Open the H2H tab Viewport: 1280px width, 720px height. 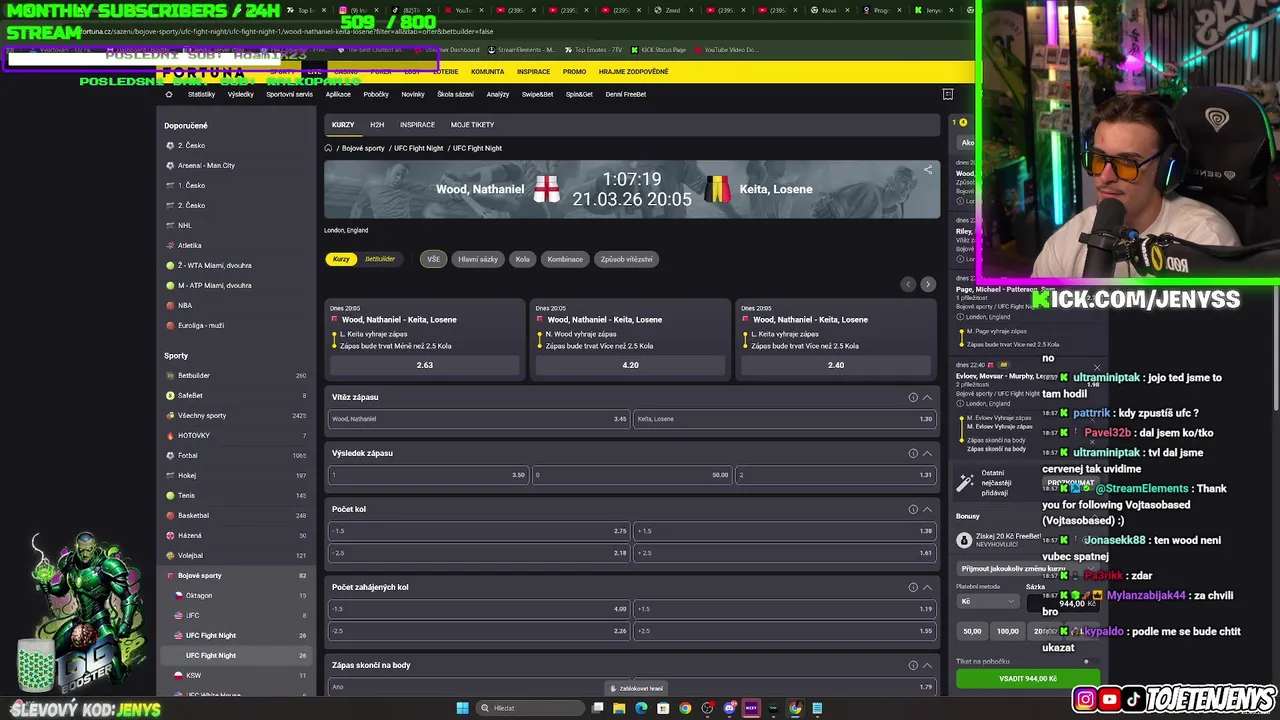tap(377, 125)
